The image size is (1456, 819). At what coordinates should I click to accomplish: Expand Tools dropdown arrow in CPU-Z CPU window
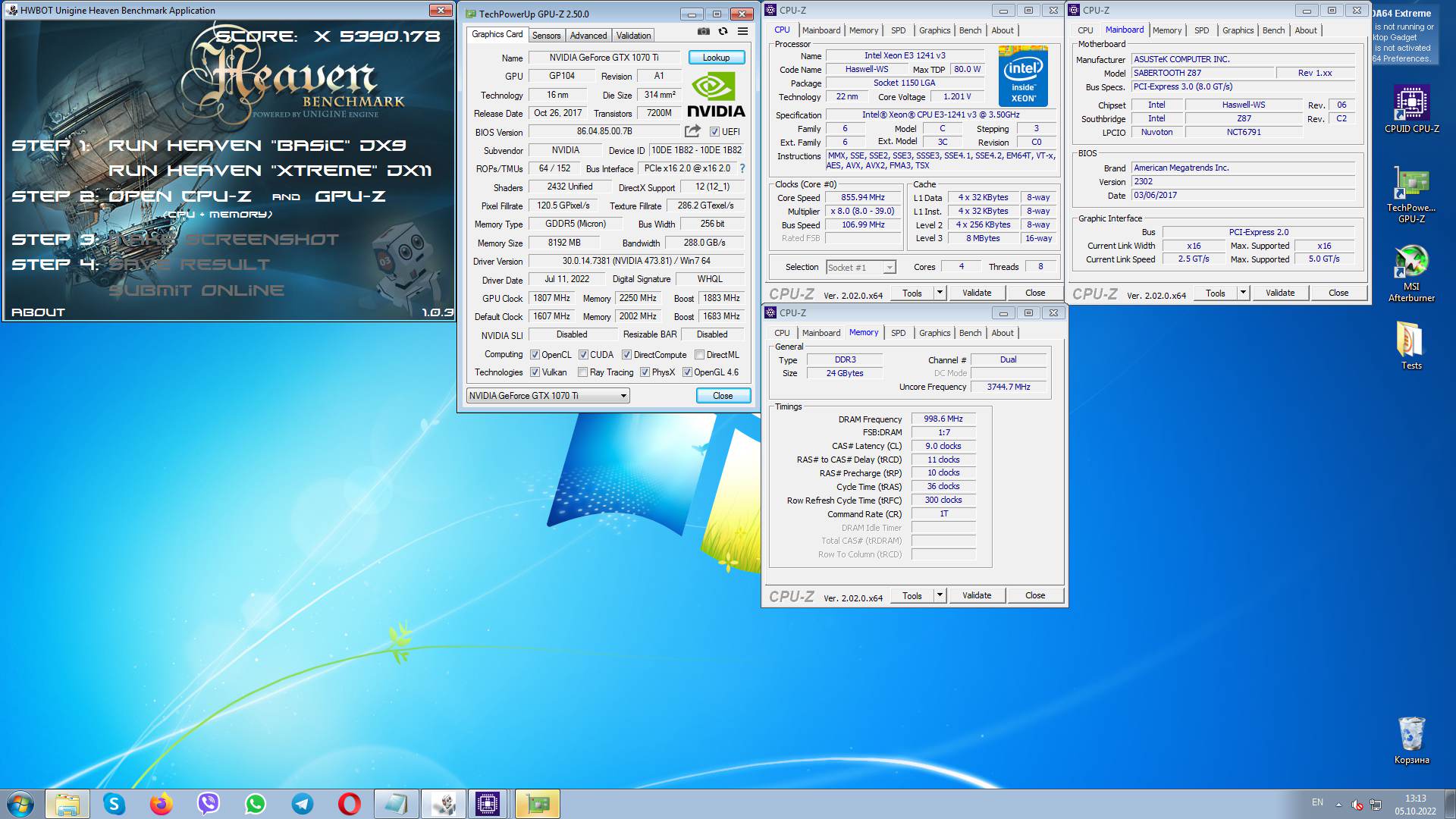point(940,293)
